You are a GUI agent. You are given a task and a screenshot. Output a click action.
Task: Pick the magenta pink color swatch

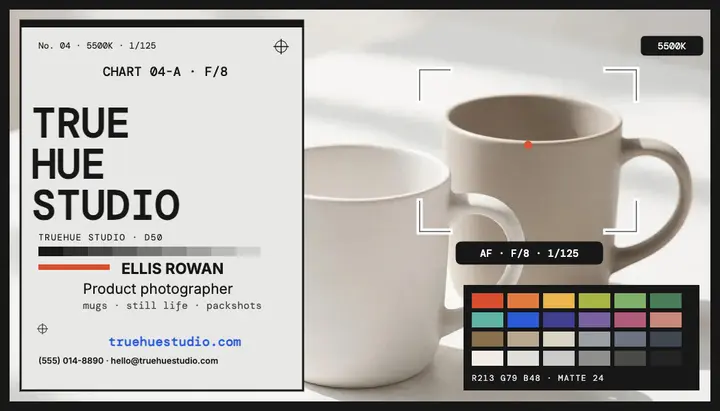(630, 320)
